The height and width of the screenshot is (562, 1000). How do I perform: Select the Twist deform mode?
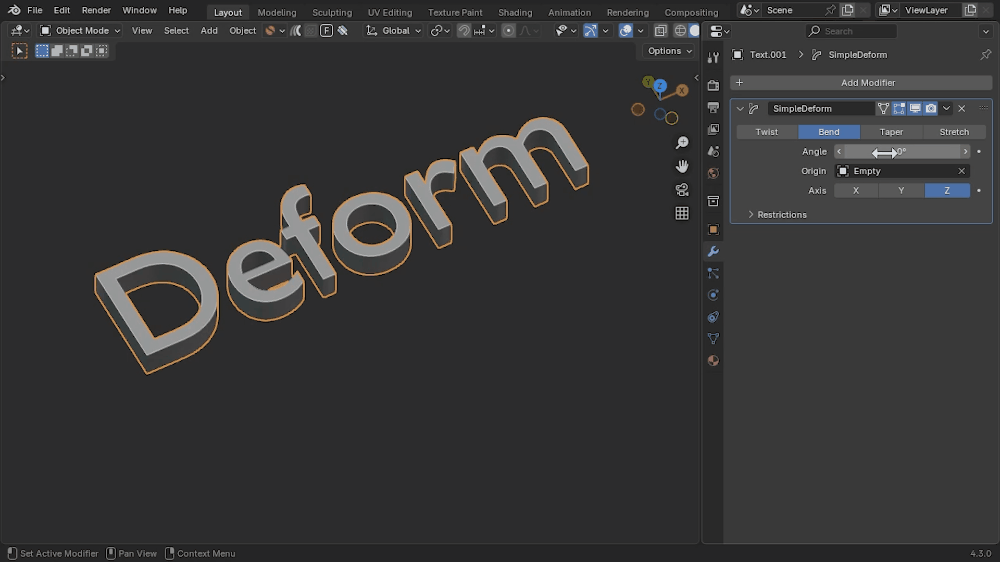click(767, 132)
